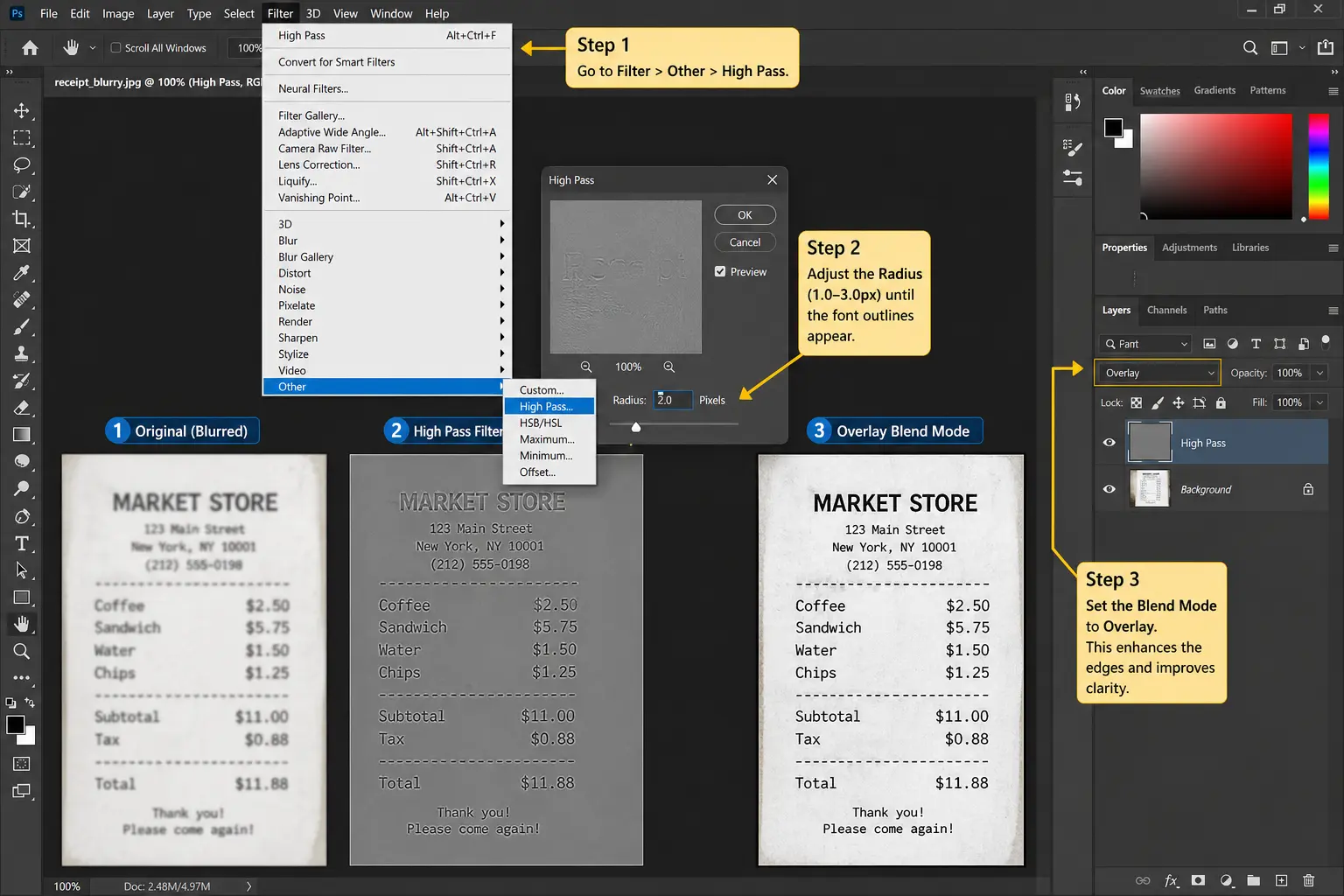1344x896 pixels.
Task: Toggle lock transparent pixels
Action: click(x=1136, y=402)
